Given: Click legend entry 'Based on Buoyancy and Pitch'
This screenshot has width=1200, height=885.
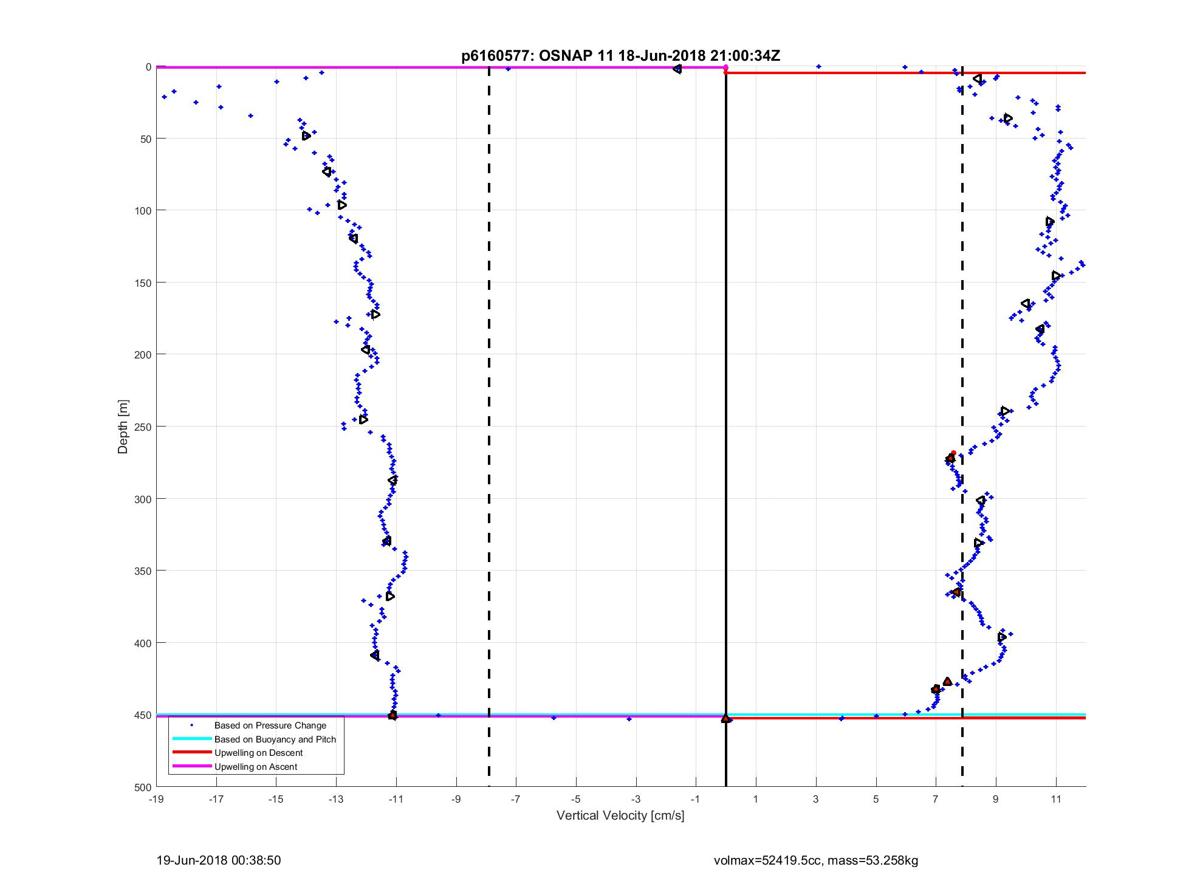Looking at the screenshot, I should tap(275, 738).
